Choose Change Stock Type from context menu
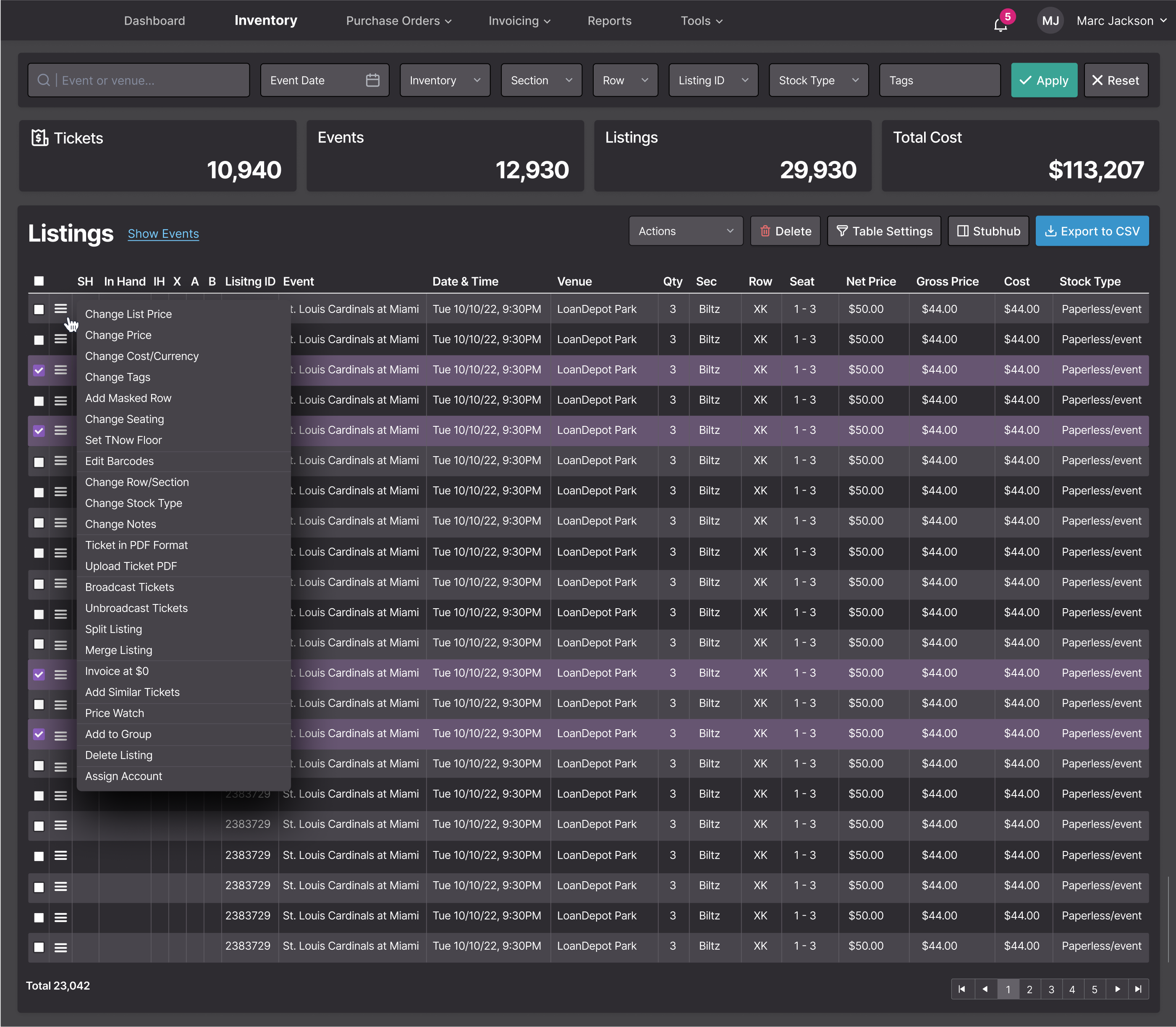 click(134, 503)
